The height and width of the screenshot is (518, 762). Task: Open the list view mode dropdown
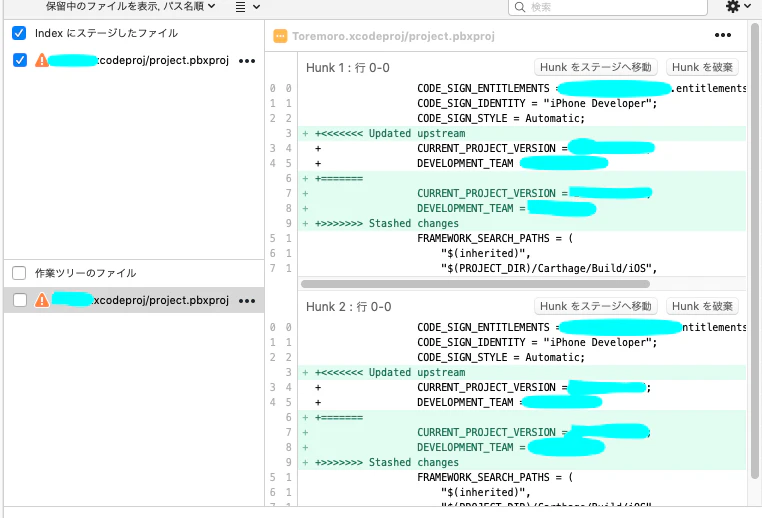click(248, 7)
